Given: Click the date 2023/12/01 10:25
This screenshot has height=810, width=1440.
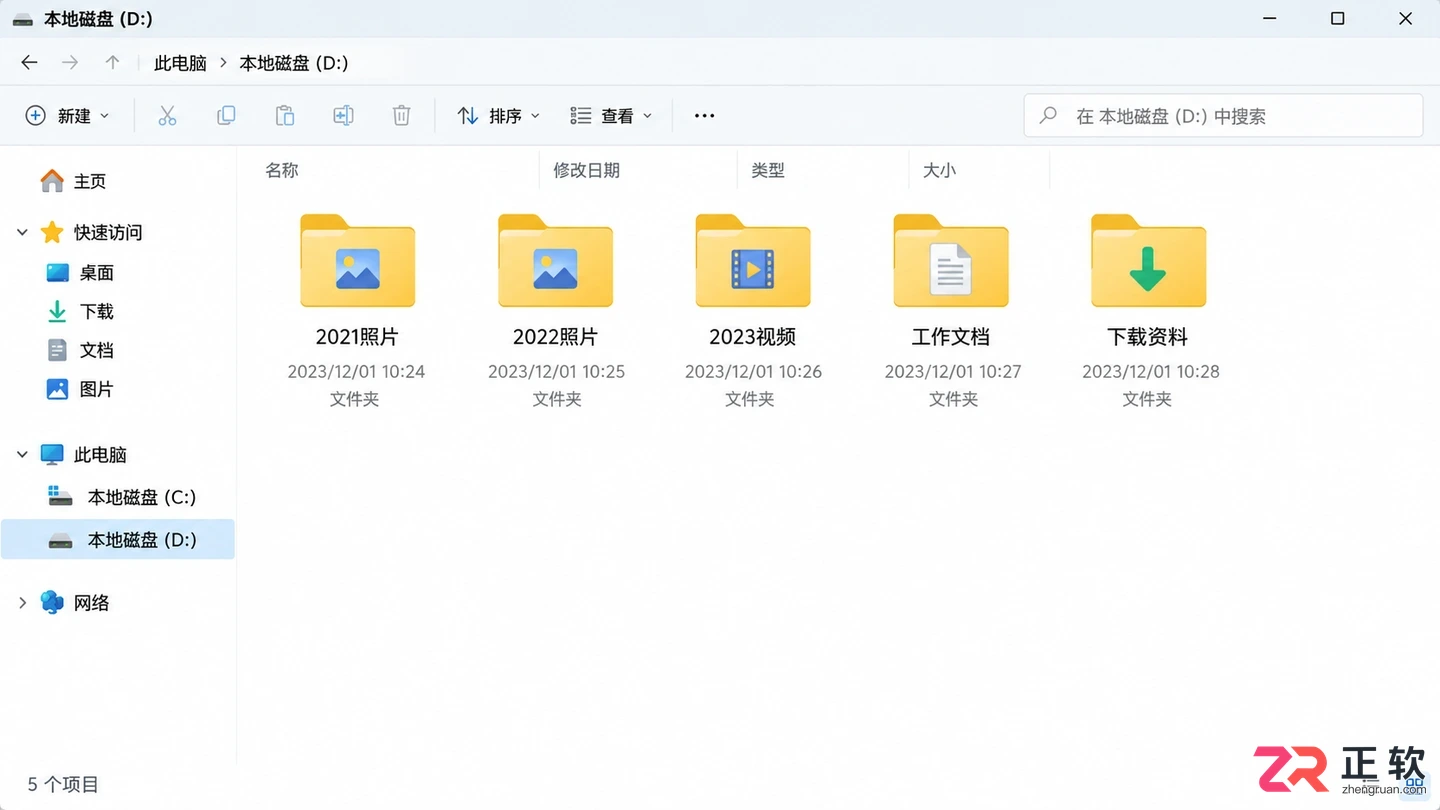Looking at the screenshot, I should pyautogui.click(x=556, y=371).
